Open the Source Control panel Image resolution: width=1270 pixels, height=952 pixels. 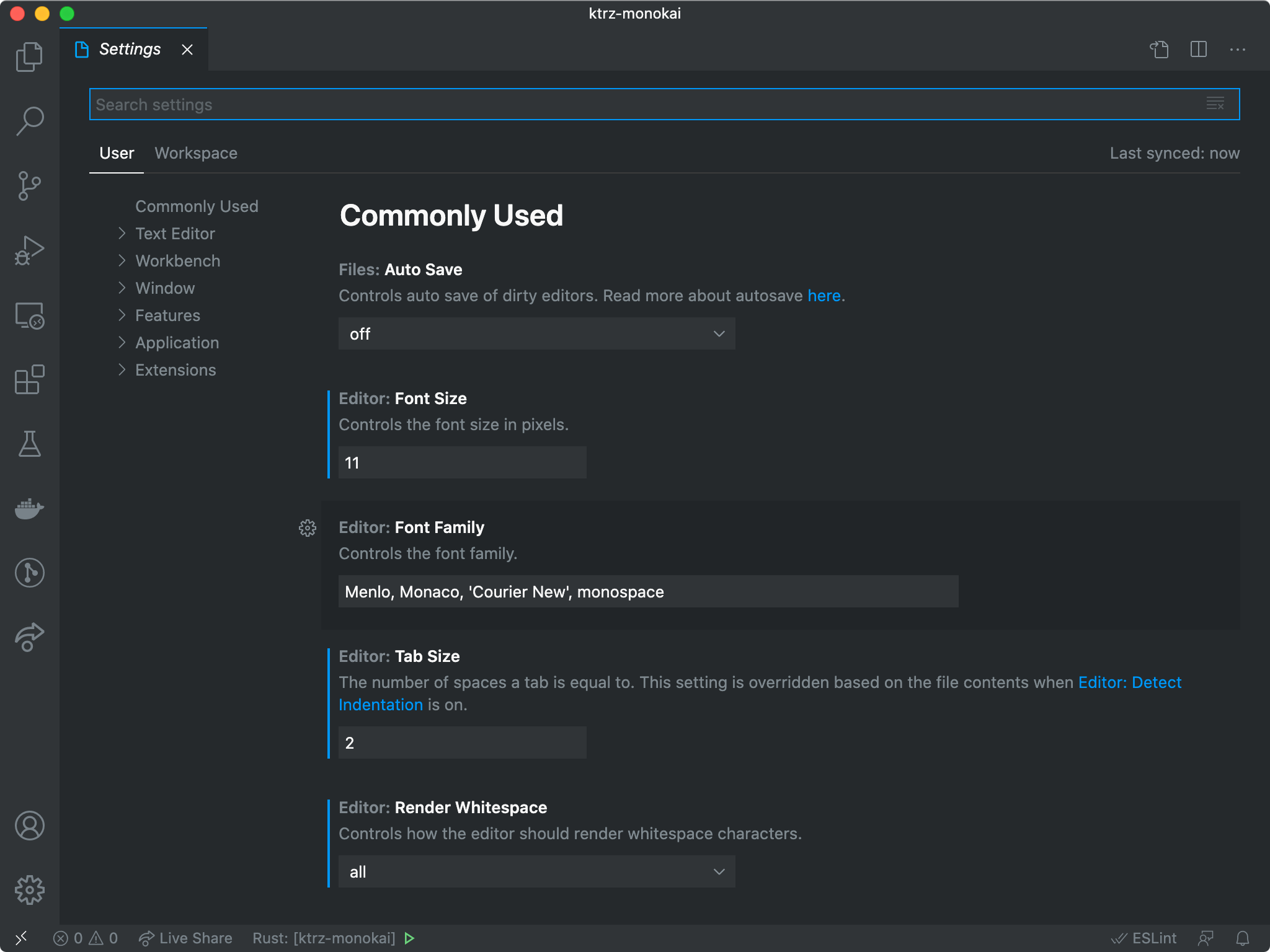(29, 186)
